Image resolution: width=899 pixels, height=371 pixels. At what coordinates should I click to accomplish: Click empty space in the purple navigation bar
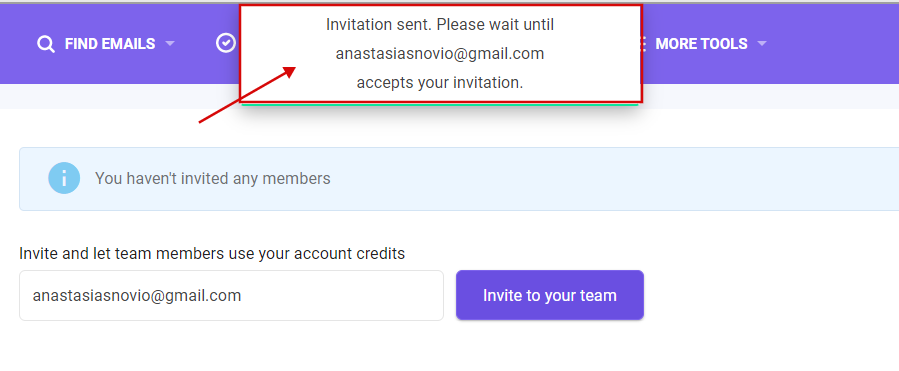click(831, 44)
